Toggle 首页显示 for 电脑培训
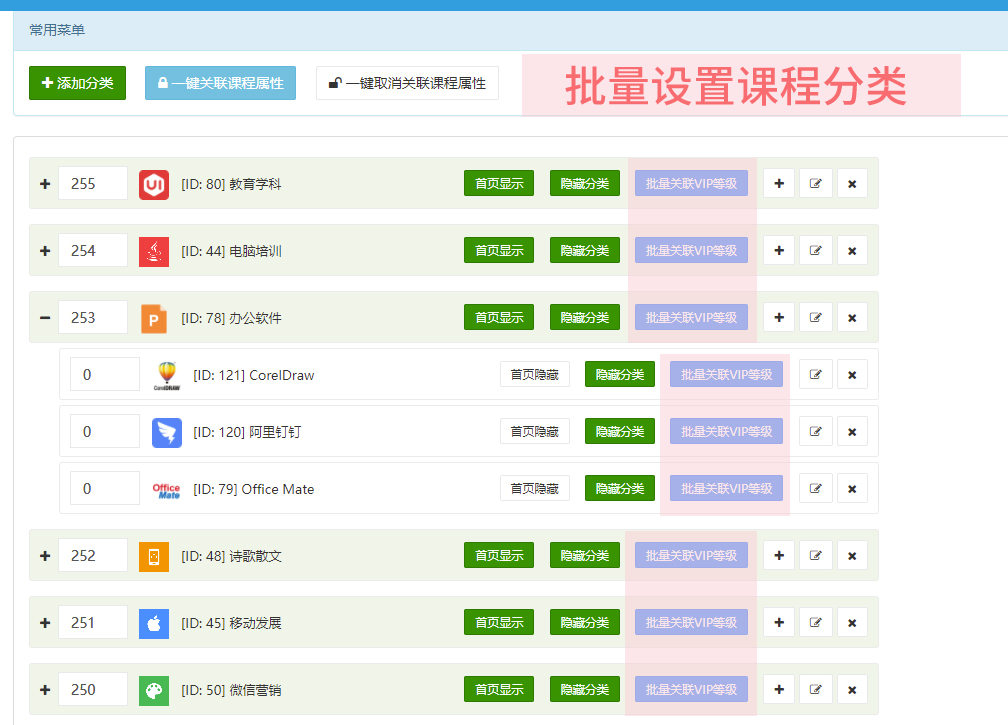1008x725 pixels. pyautogui.click(x=499, y=250)
